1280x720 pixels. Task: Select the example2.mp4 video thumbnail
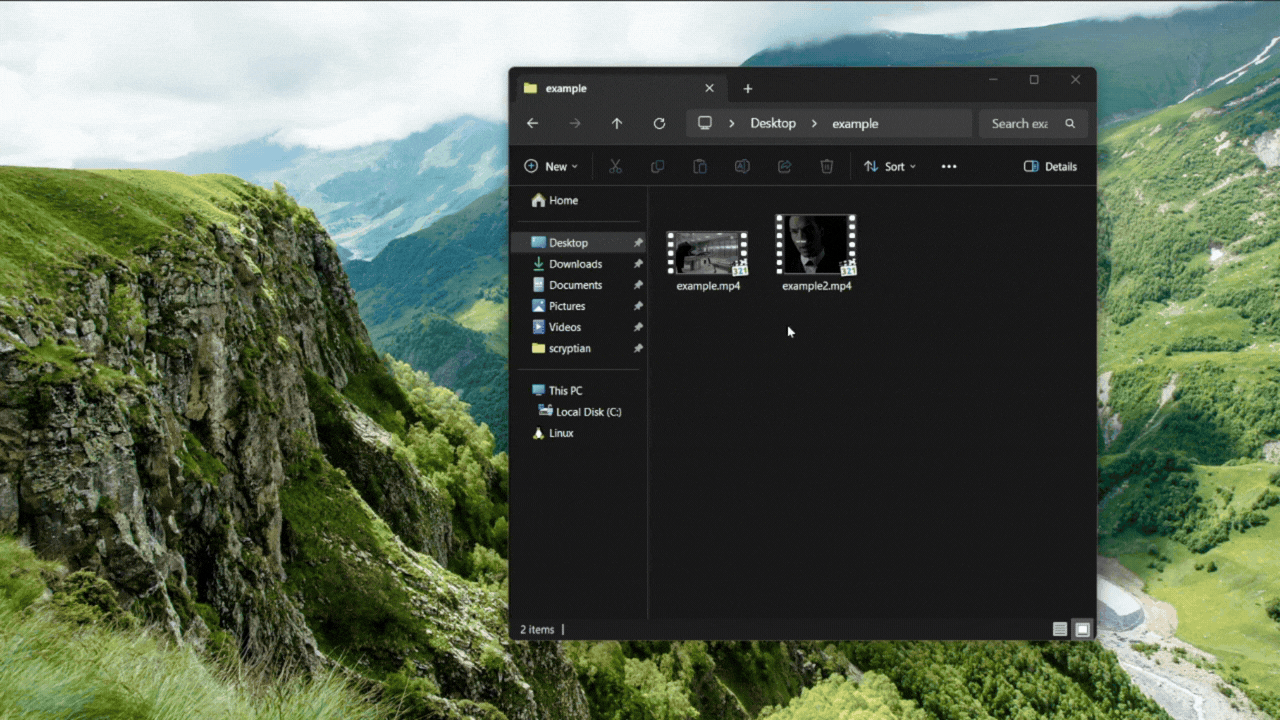pyautogui.click(x=817, y=244)
